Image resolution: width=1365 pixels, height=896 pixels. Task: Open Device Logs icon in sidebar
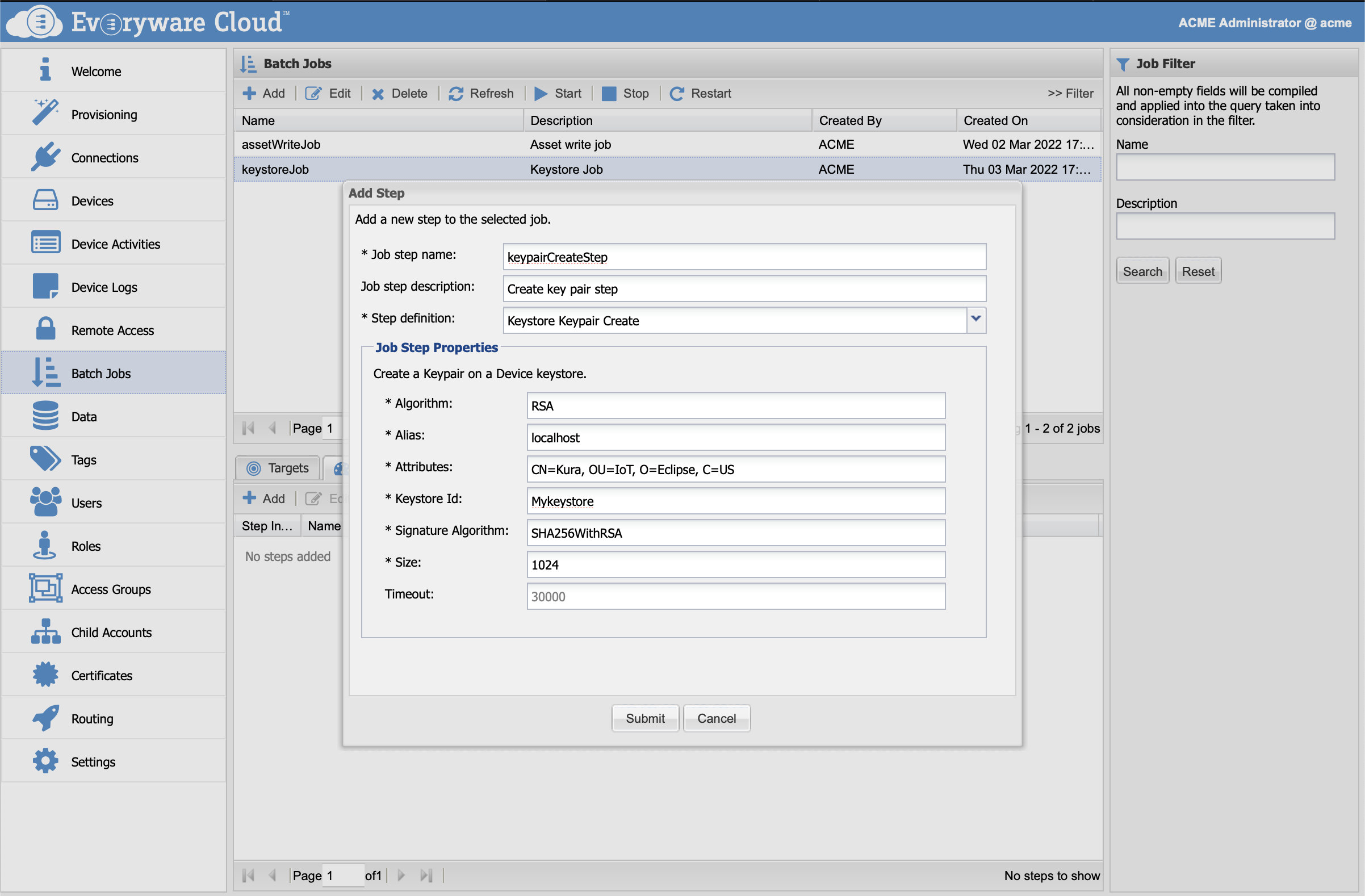point(45,286)
